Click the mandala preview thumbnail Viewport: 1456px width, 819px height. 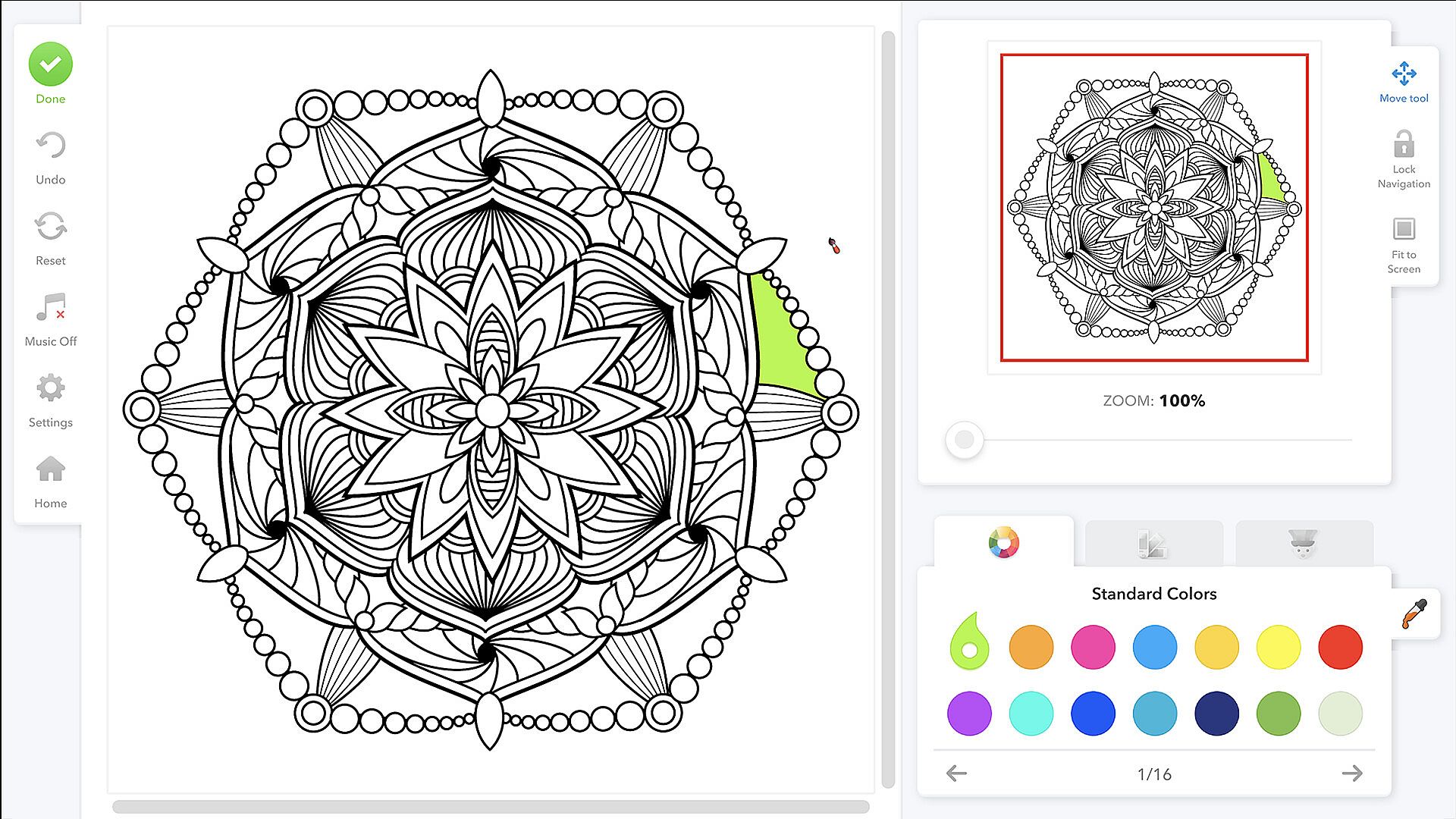click(x=1154, y=208)
